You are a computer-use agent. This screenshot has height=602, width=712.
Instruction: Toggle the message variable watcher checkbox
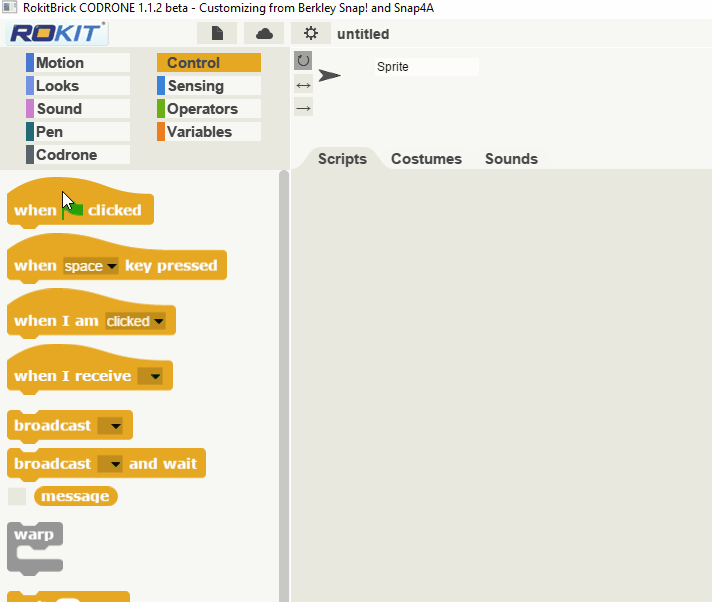pyautogui.click(x=17, y=496)
